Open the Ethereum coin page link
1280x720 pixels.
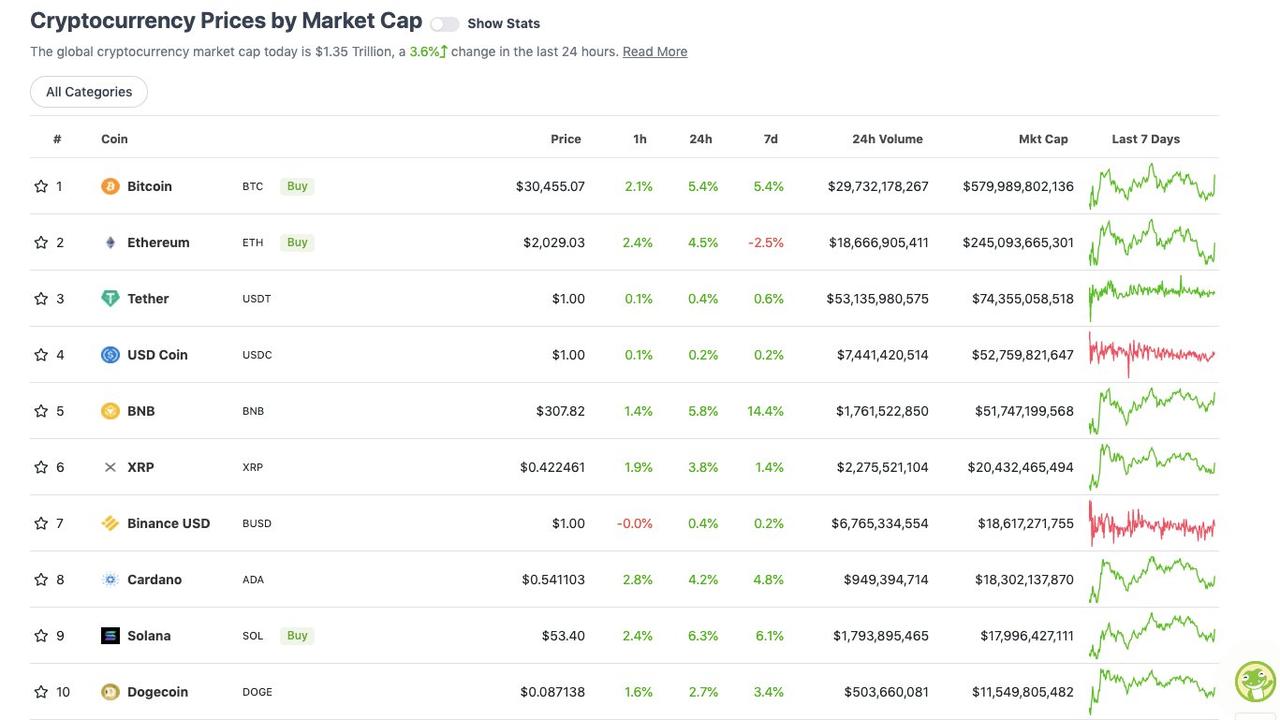pyautogui.click(x=158, y=242)
